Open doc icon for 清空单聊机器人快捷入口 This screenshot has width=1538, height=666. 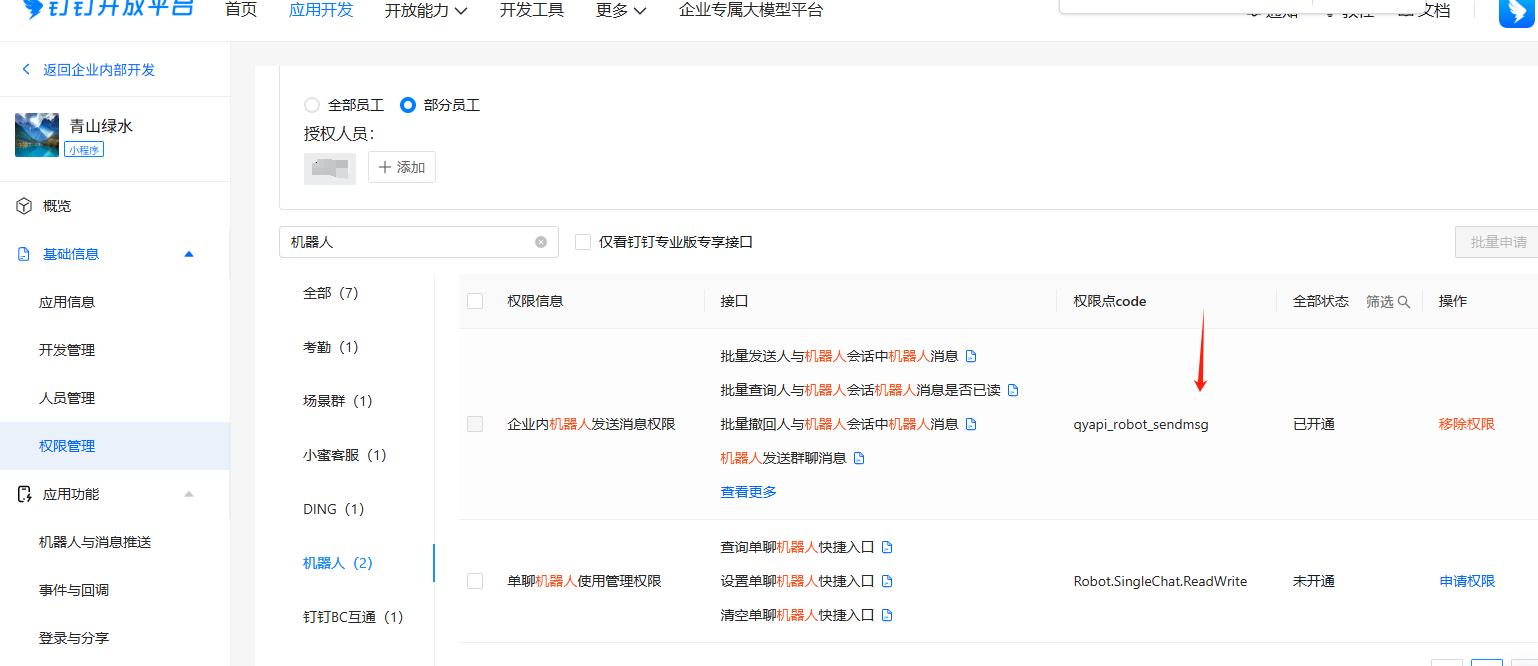click(x=887, y=615)
